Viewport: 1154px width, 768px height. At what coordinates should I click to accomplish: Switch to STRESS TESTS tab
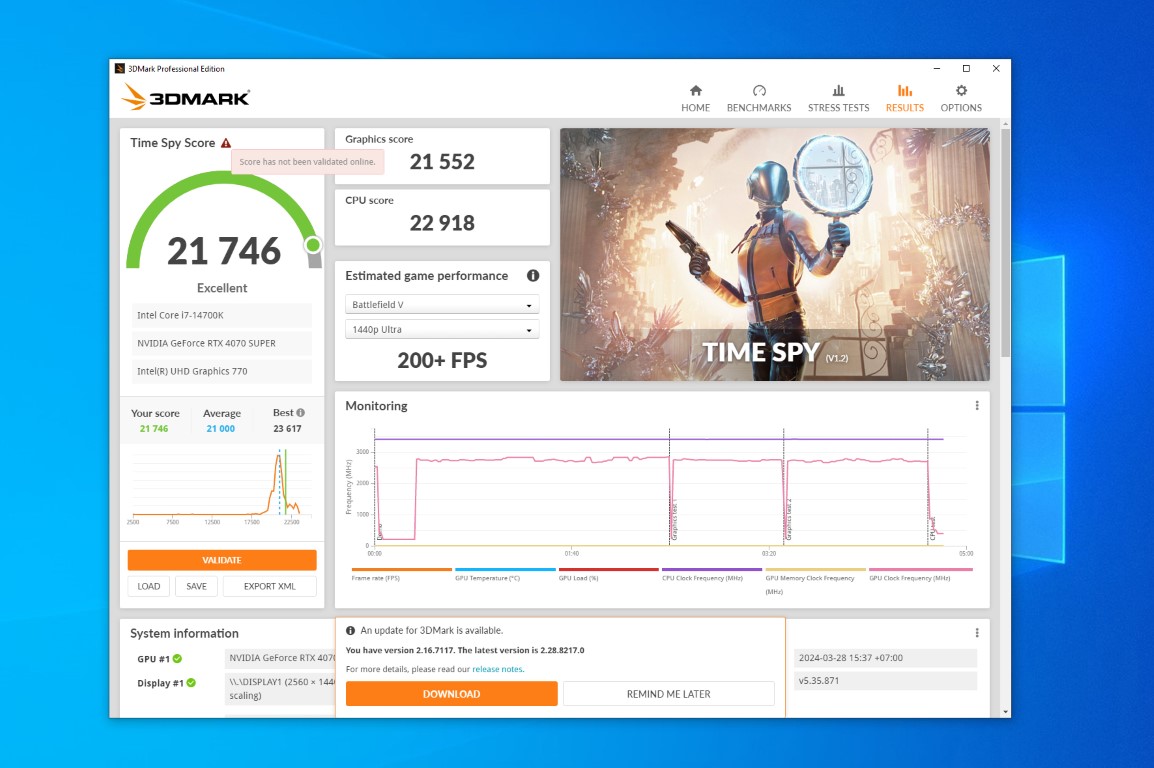point(838,99)
